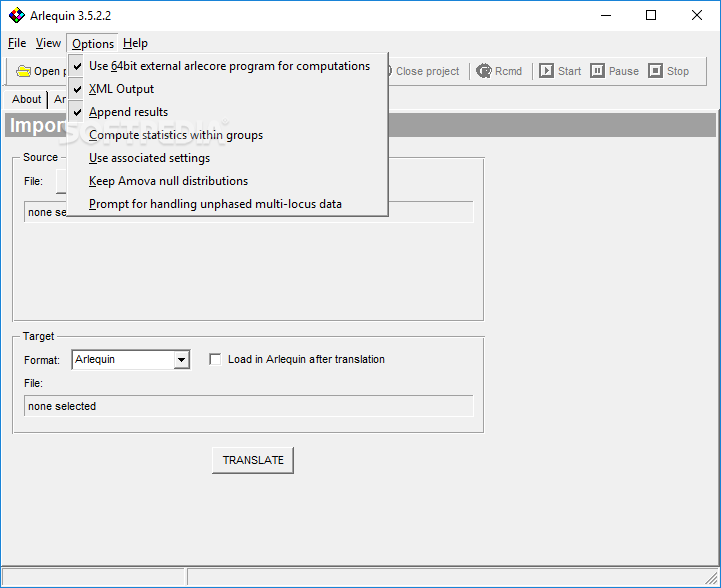
Task: Toggle Use 64bit external arlecore program option
Action: [228, 66]
